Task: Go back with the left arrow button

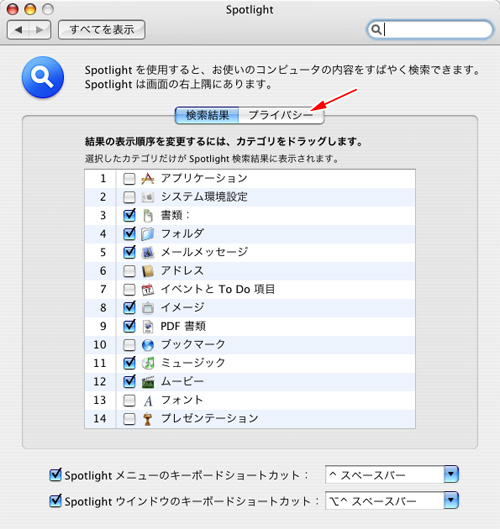Action: 18,30
